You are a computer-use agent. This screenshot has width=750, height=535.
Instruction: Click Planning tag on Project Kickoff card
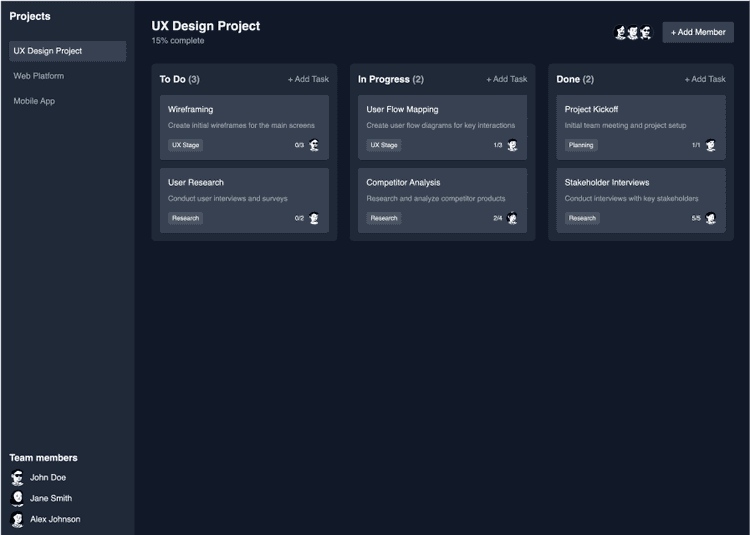(x=581, y=145)
